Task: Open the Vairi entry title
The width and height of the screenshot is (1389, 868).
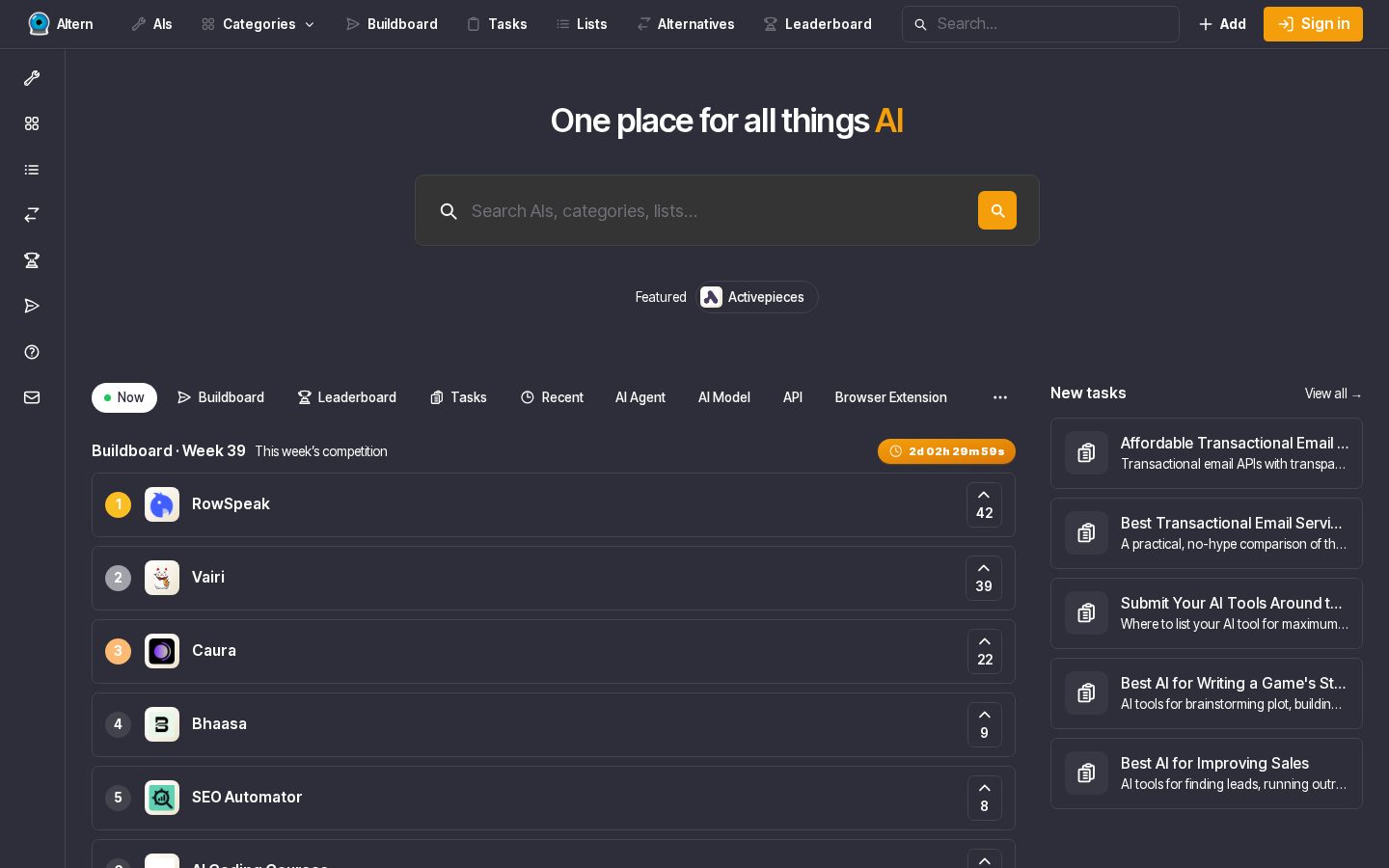Action: pyautogui.click(x=208, y=578)
